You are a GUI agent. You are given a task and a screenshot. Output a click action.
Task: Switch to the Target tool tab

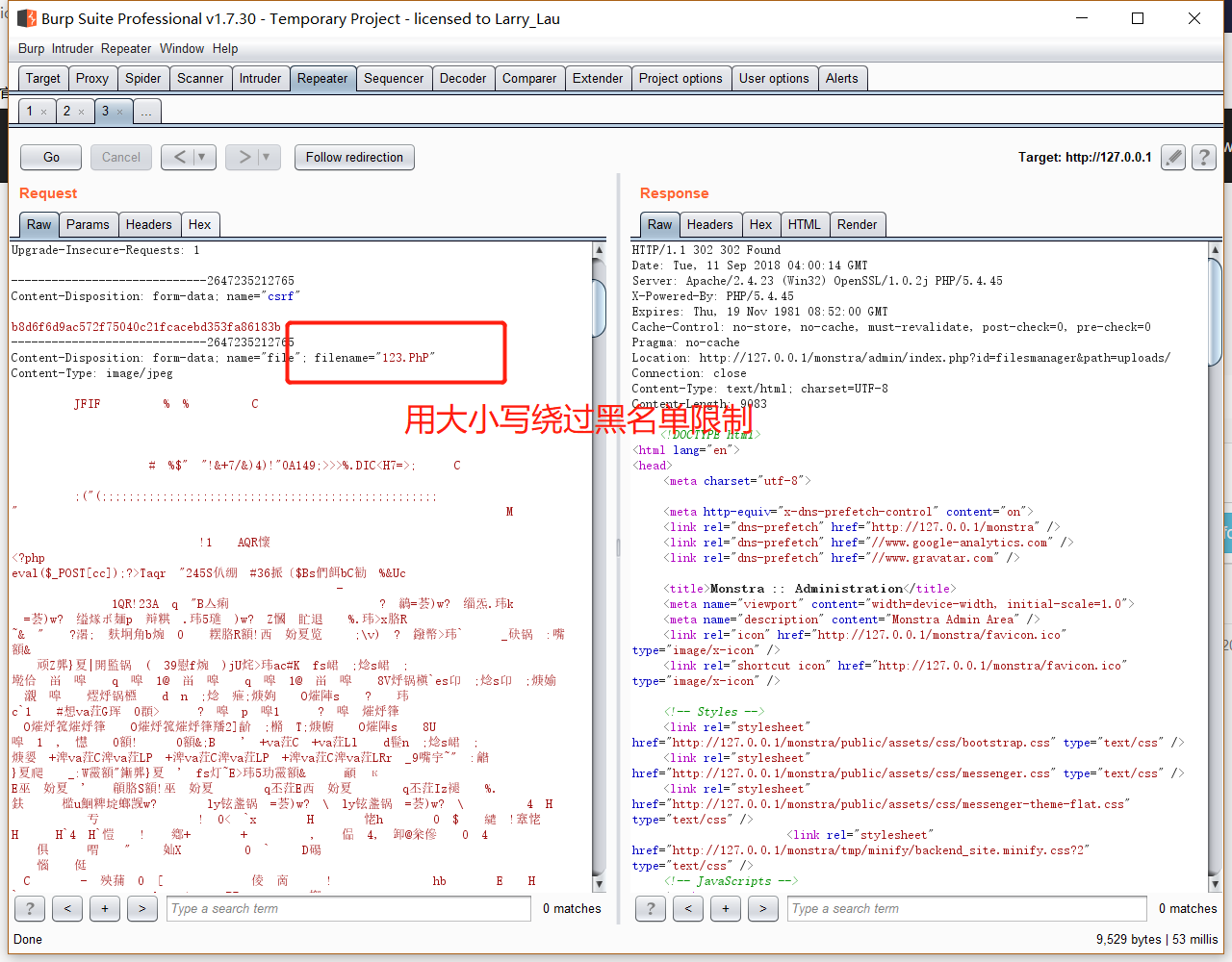click(43, 79)
